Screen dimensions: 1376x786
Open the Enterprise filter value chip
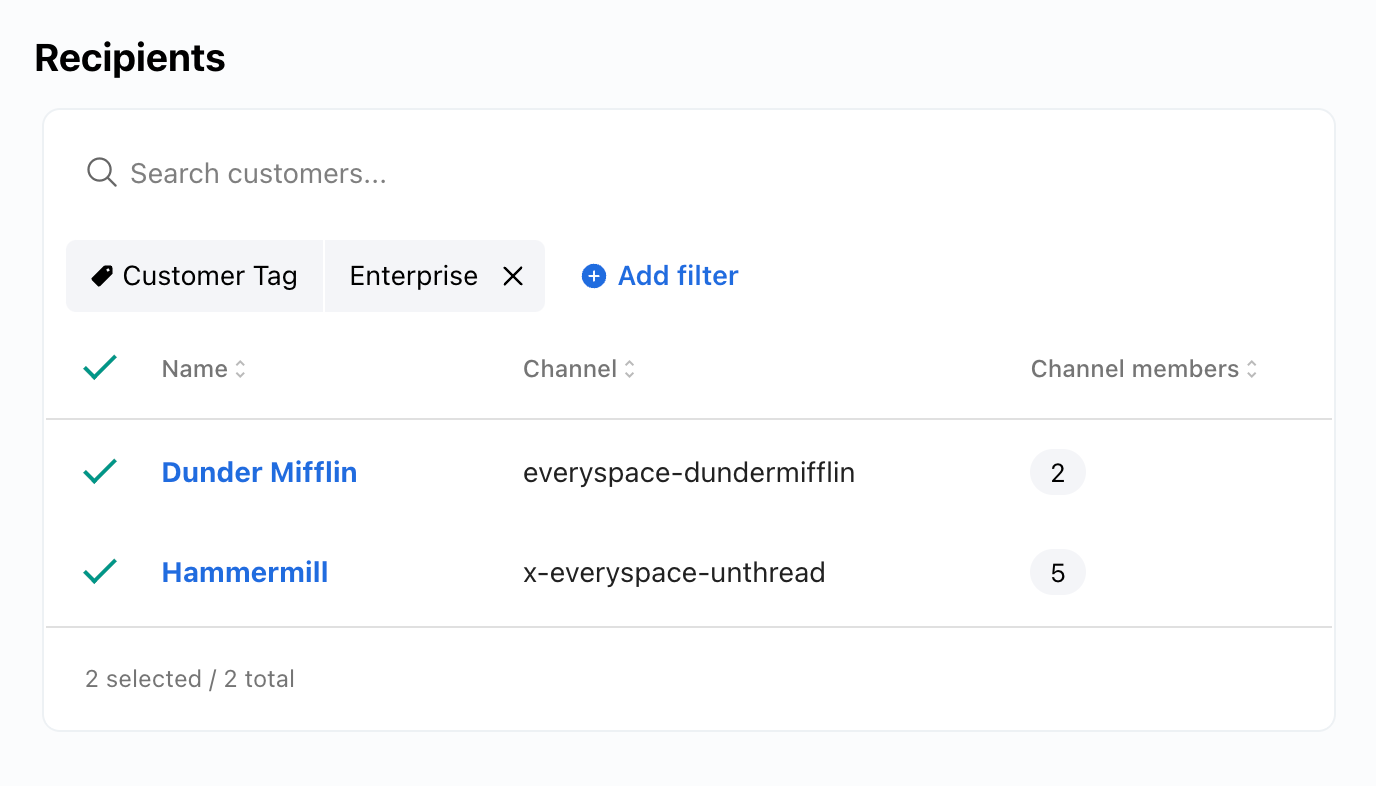pos(414,276)
